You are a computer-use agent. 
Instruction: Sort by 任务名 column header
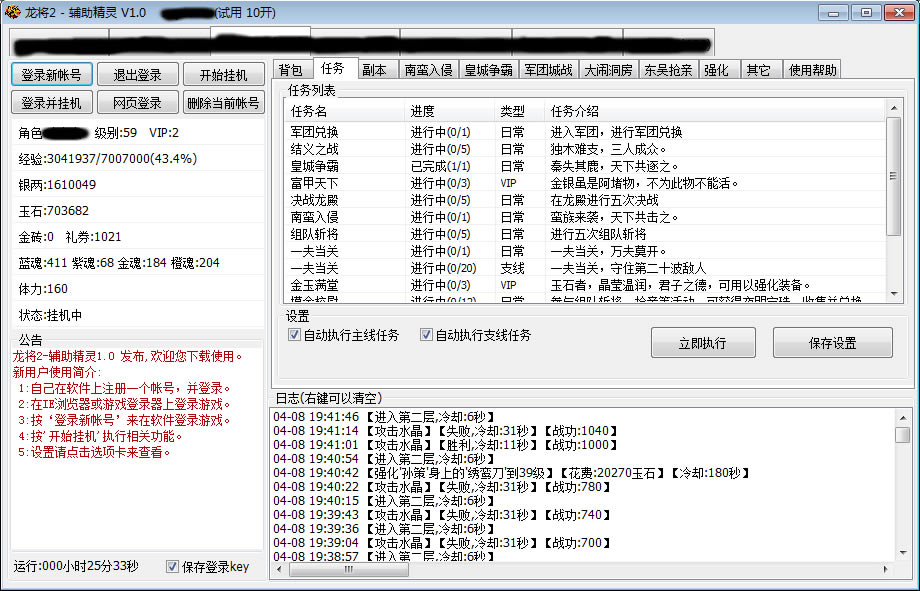coord(345,110)
